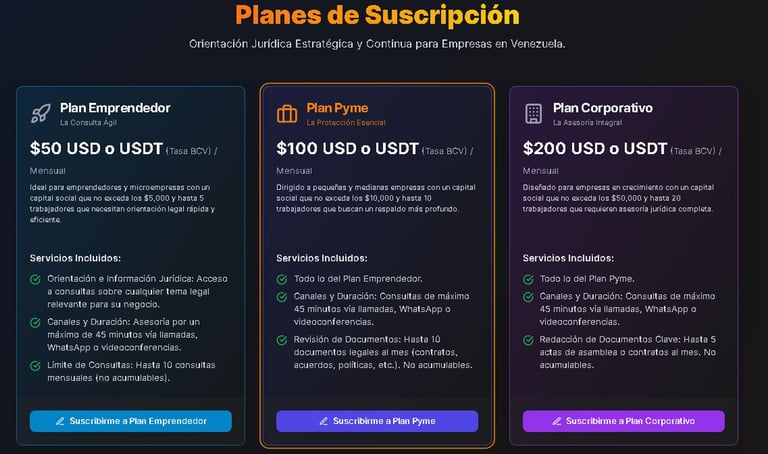This screenshot has width=768, height=454.
Task: Subscribe to Plan Emprendedor
Action: point(131,421)
